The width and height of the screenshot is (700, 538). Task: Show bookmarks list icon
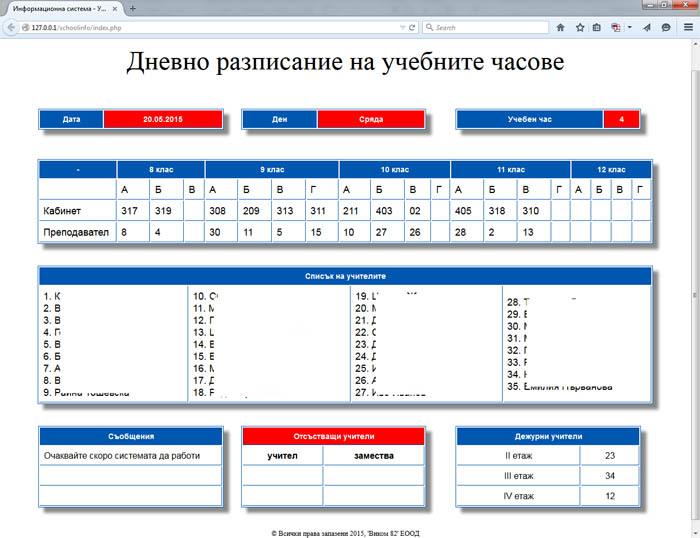[x=596, y=28]
